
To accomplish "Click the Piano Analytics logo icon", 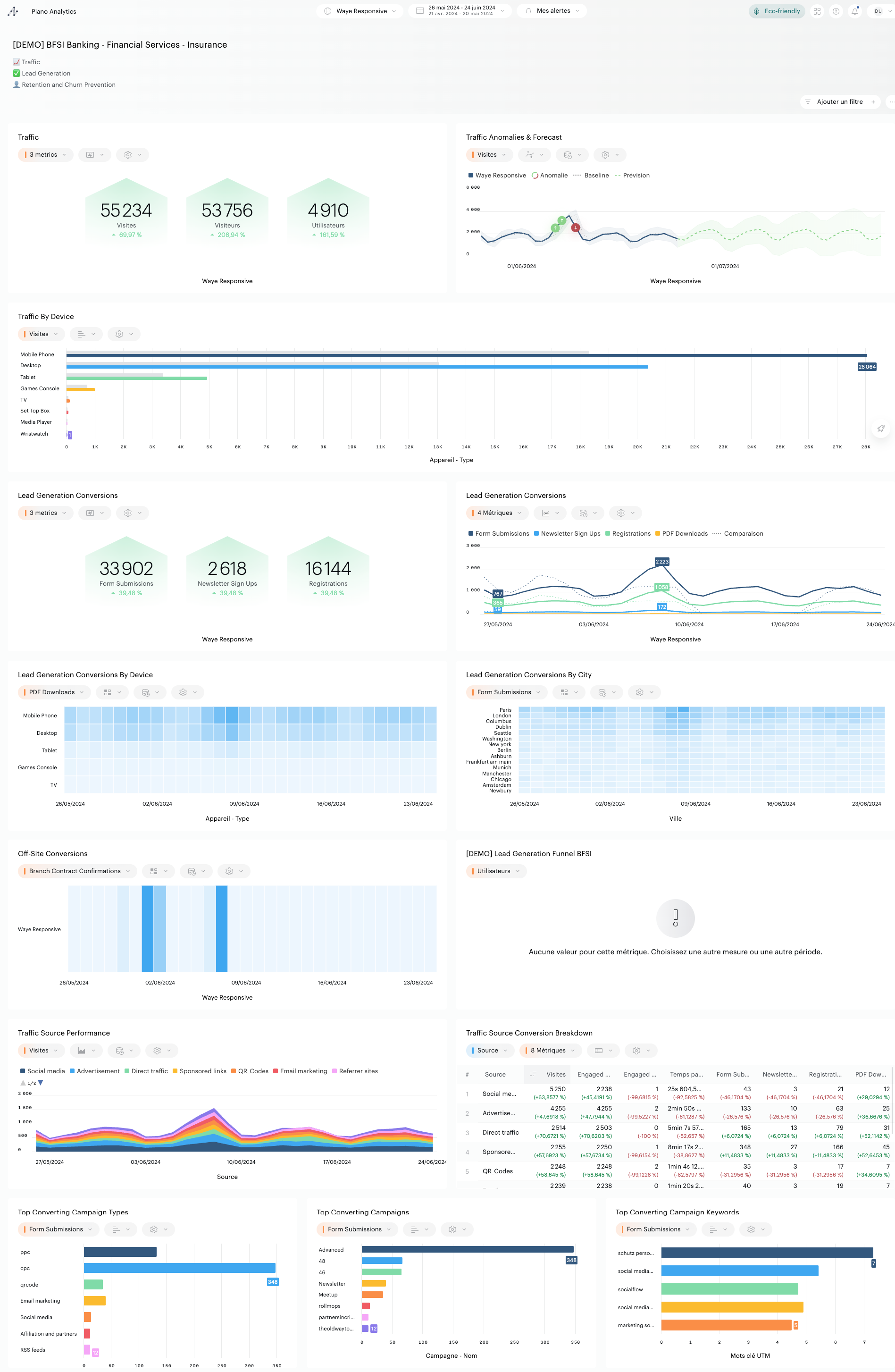I will pyautogui.click(x=13, y=11).
